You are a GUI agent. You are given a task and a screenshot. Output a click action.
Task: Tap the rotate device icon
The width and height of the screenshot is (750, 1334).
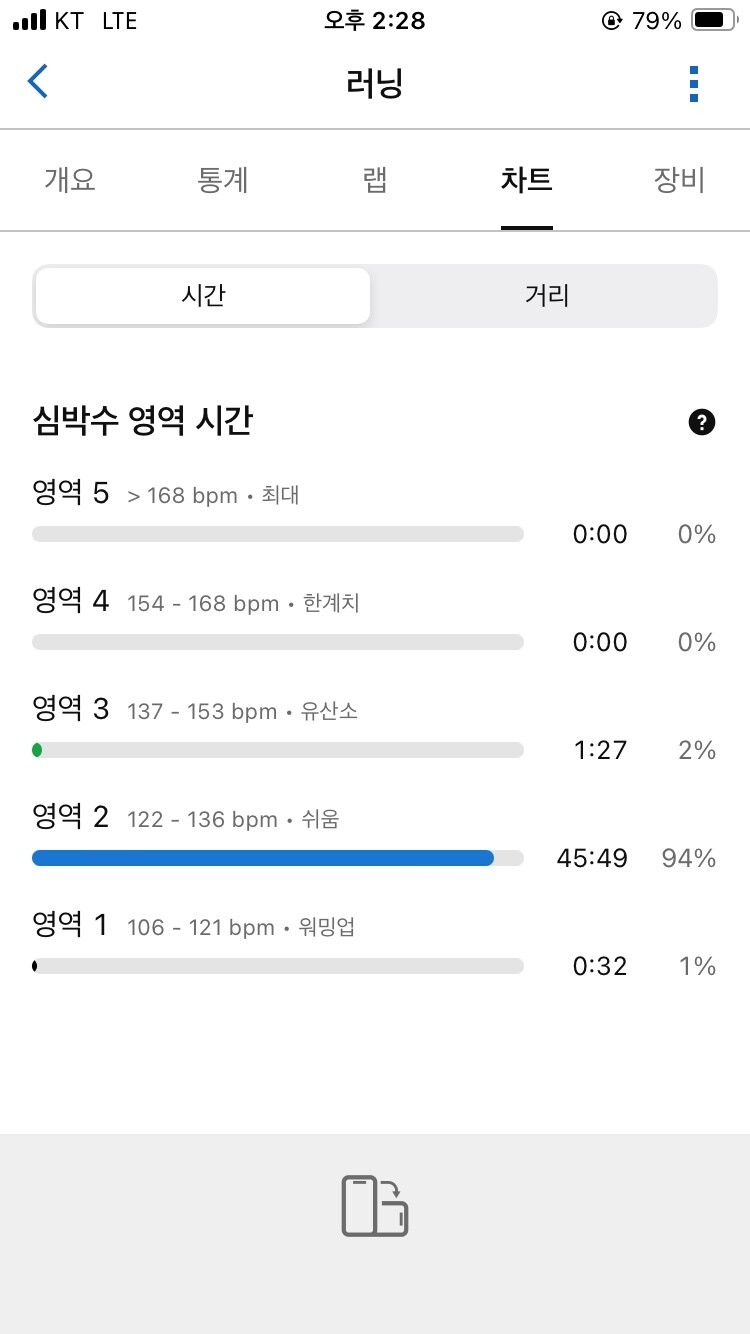pos(375,1206)
